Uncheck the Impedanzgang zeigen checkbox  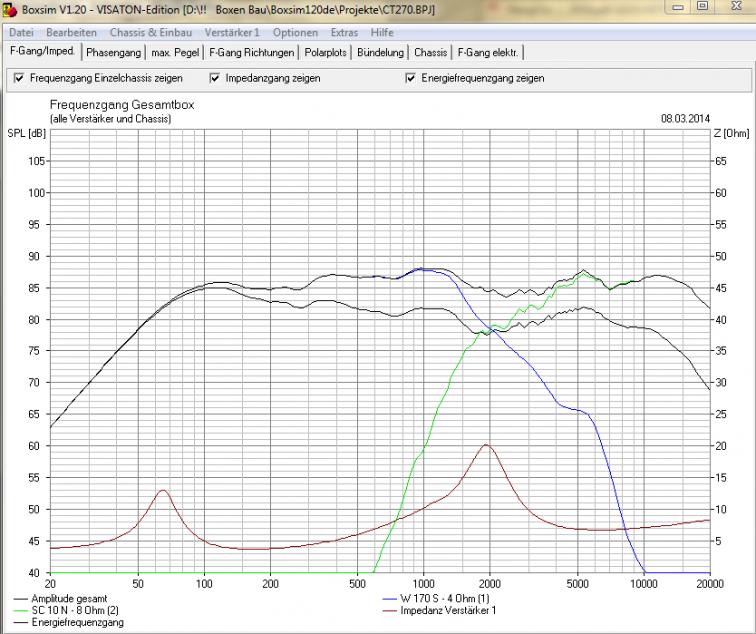214,78
